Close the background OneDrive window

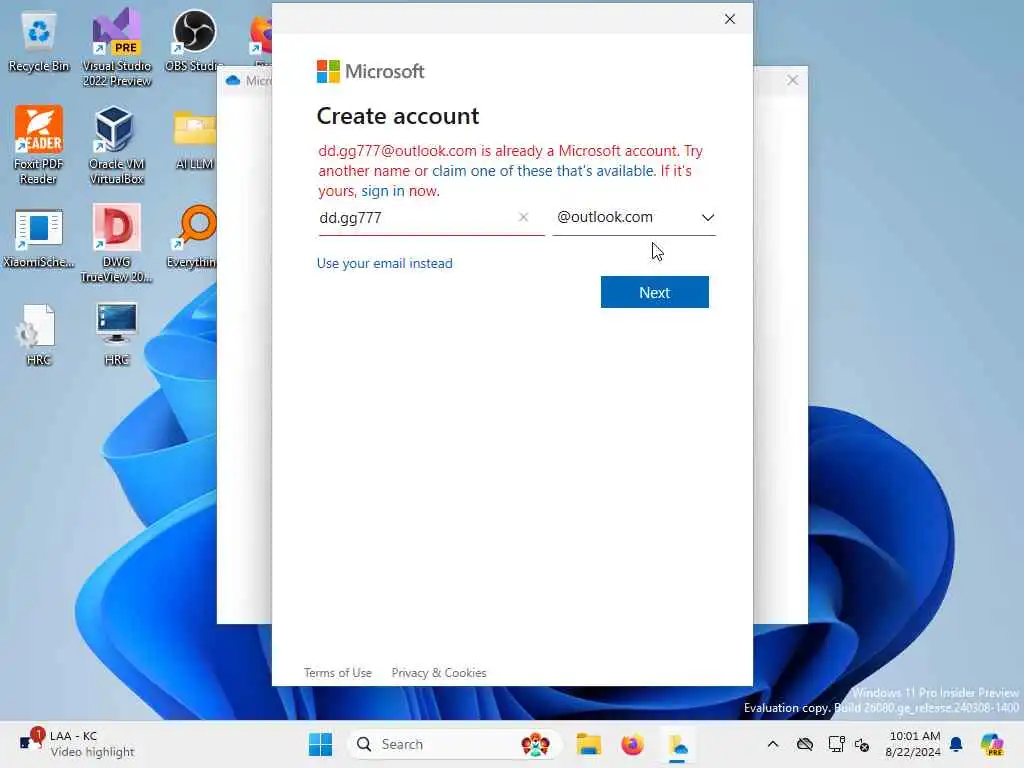click(792, 80)
